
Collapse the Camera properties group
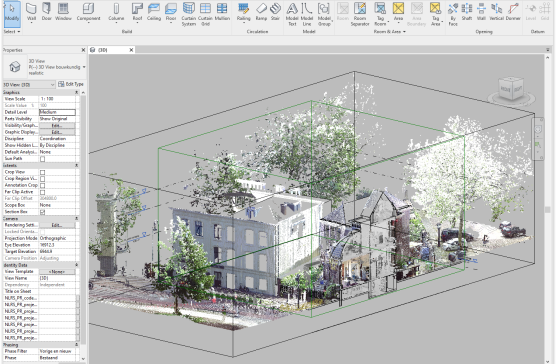pyautogui.click(x=76, y=219)
